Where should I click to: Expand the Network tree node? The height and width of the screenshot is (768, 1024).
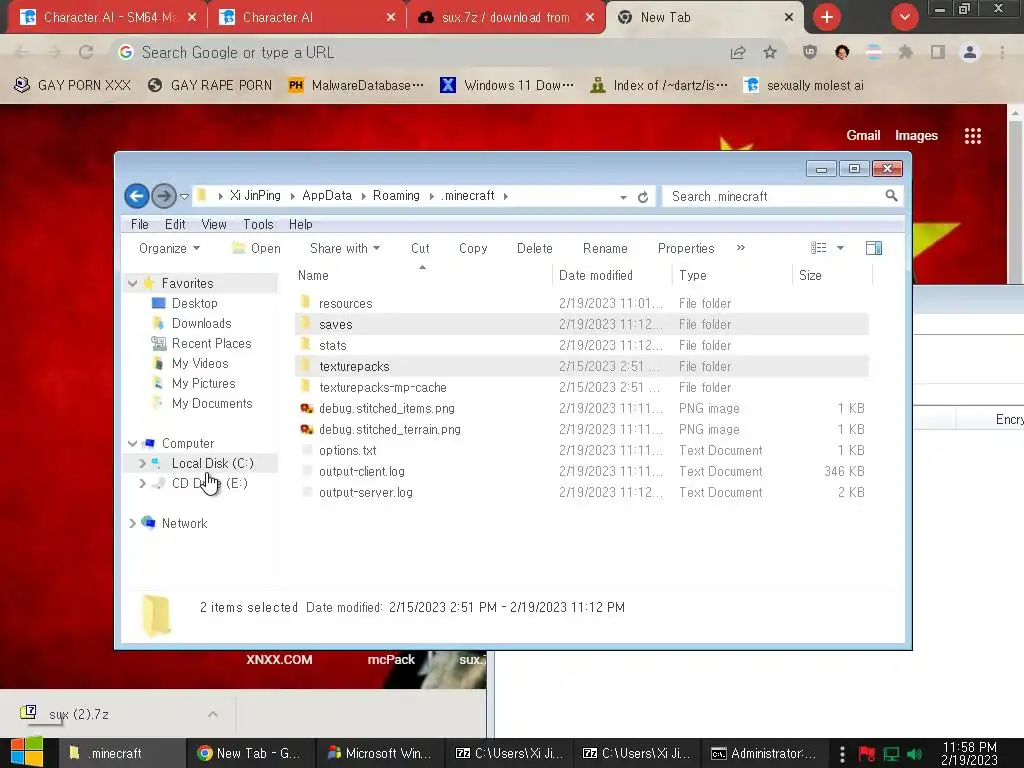pyautogui.click(x=133, y=523)
